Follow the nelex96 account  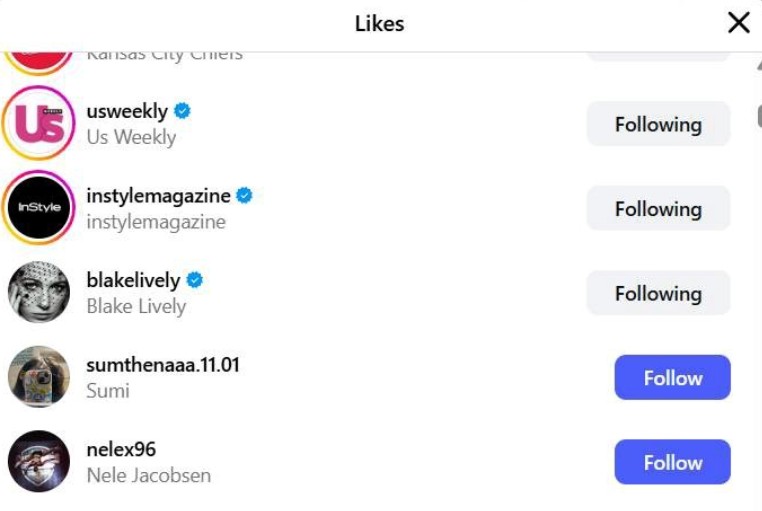pos(672,462)
